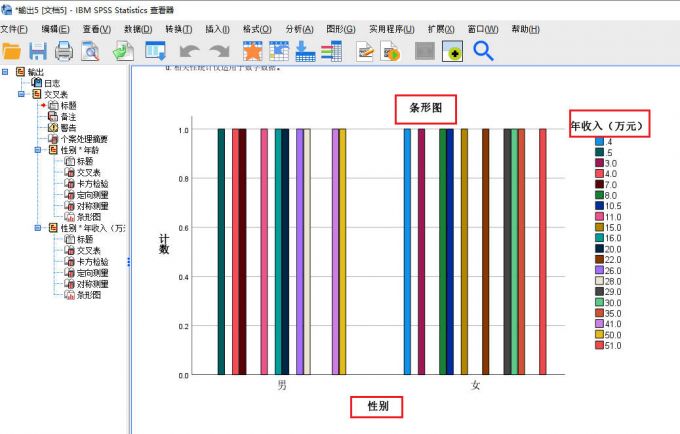
Task: Click the 条形图 chart title
Action: pos(425,108)
